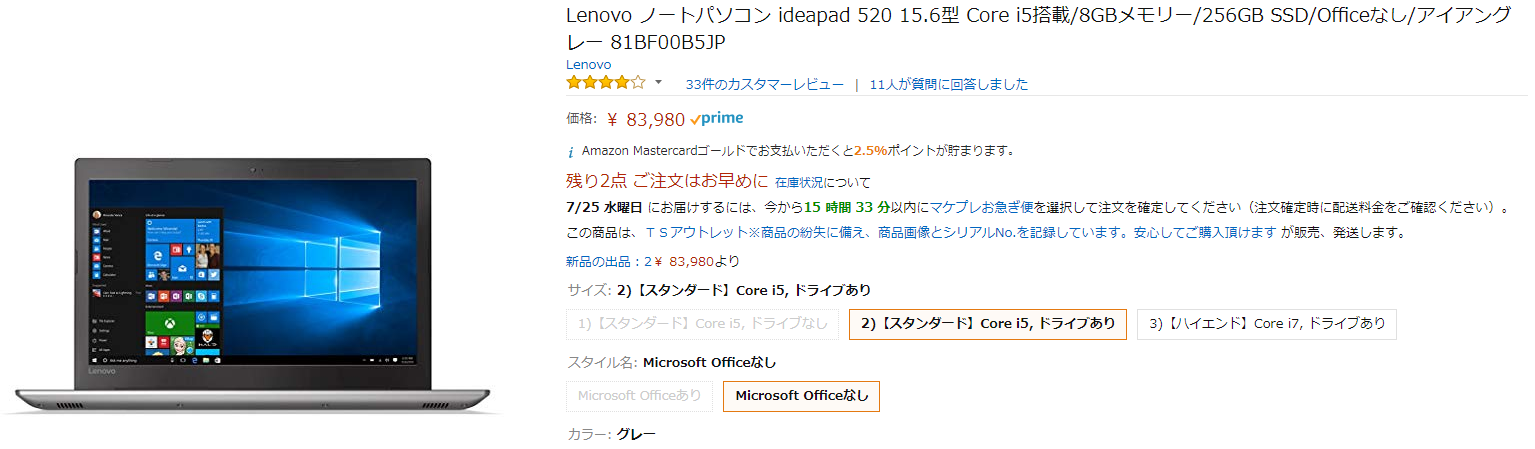The width and height of the screenshot is (1535, 449).
Task: Choose the Microsoft Officeなし style
Action: click(x=802, y=395)
